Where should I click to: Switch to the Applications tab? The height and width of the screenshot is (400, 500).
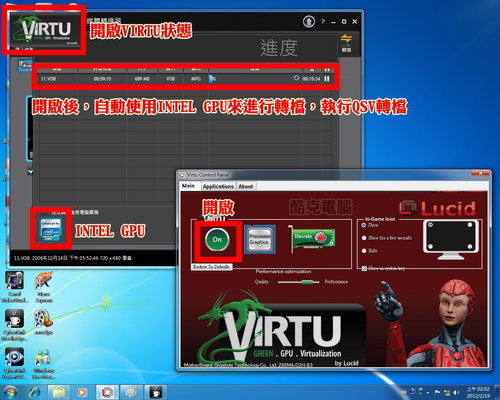click(218, 186)
